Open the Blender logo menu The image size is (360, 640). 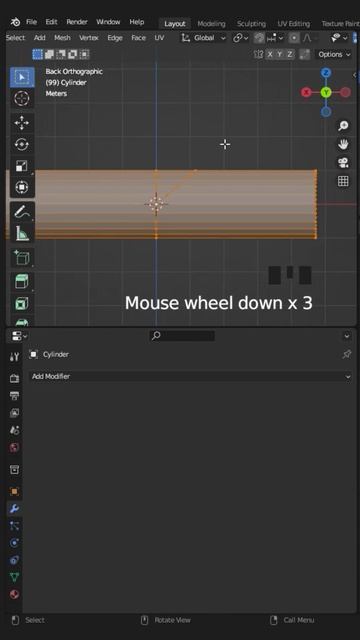(15, 22)
